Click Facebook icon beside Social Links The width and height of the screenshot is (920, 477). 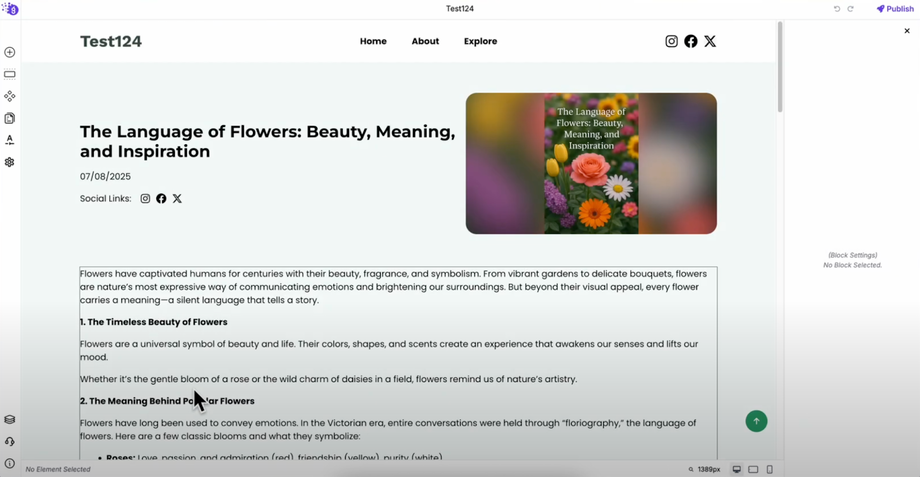[161, 198]
